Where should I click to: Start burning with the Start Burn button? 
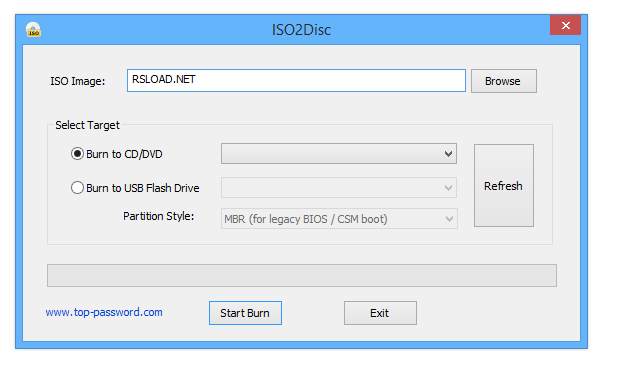[245, 313]
